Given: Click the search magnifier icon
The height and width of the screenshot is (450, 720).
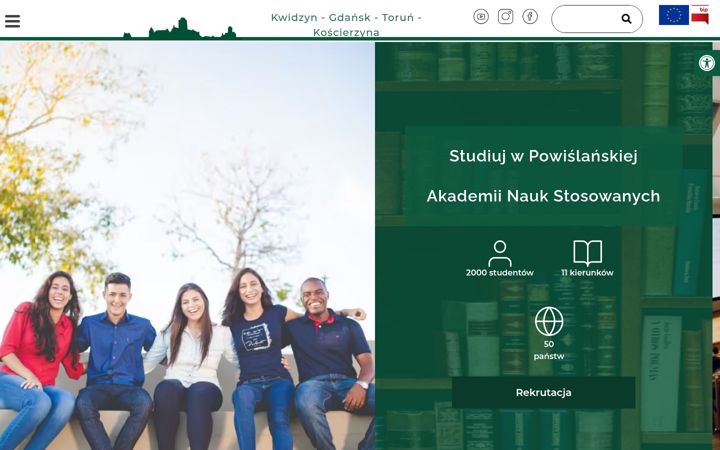Looking at the screenshot, I should (626, 19).
